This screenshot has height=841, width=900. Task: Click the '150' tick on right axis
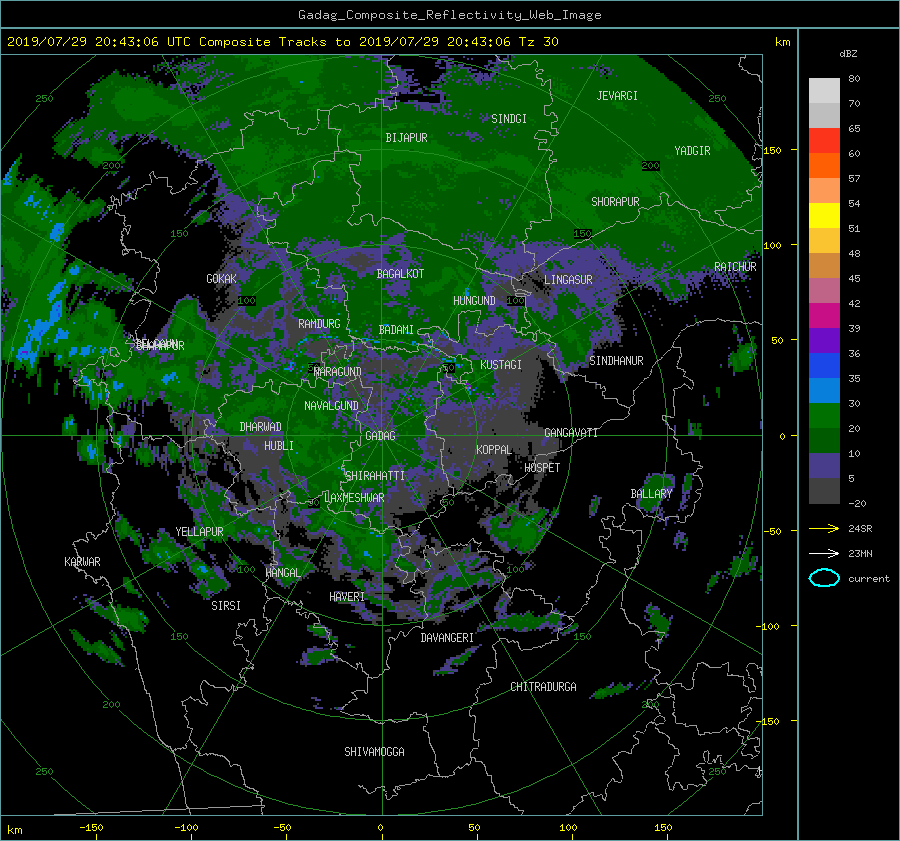point(773,150)
